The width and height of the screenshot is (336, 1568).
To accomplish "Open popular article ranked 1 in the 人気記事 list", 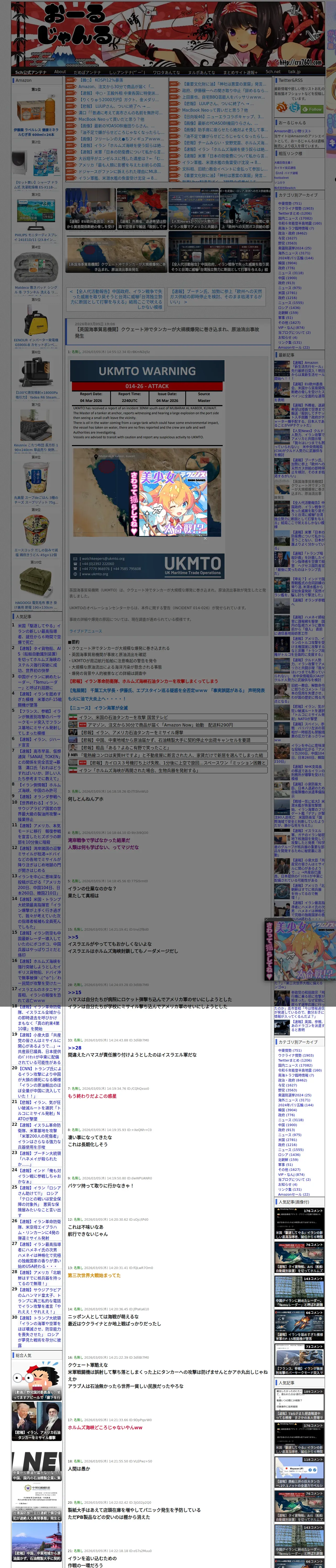I will click(39, 634).
